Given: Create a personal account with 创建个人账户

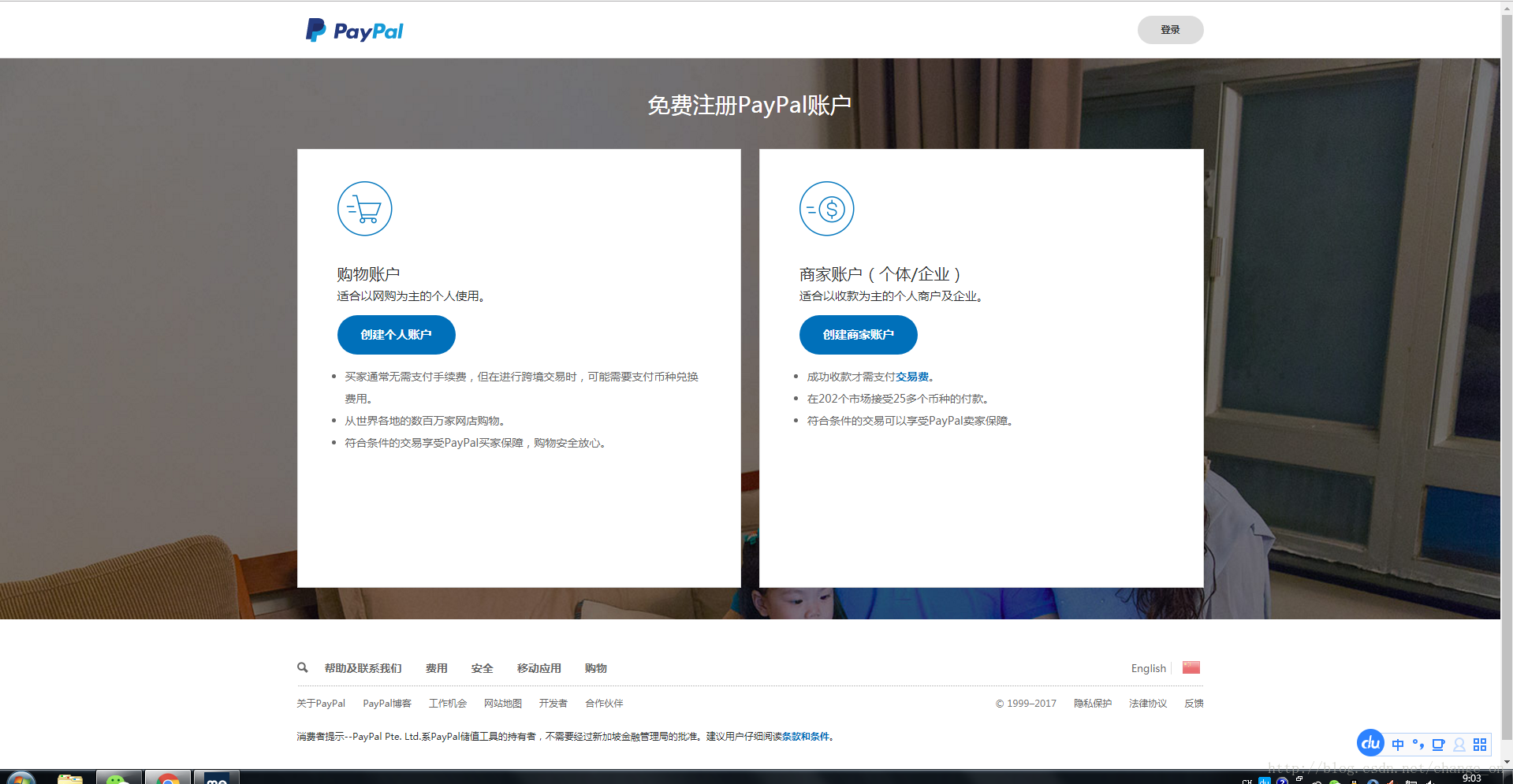Looking at the screenshot, I should pyautogui.click(x=397, y=335).
